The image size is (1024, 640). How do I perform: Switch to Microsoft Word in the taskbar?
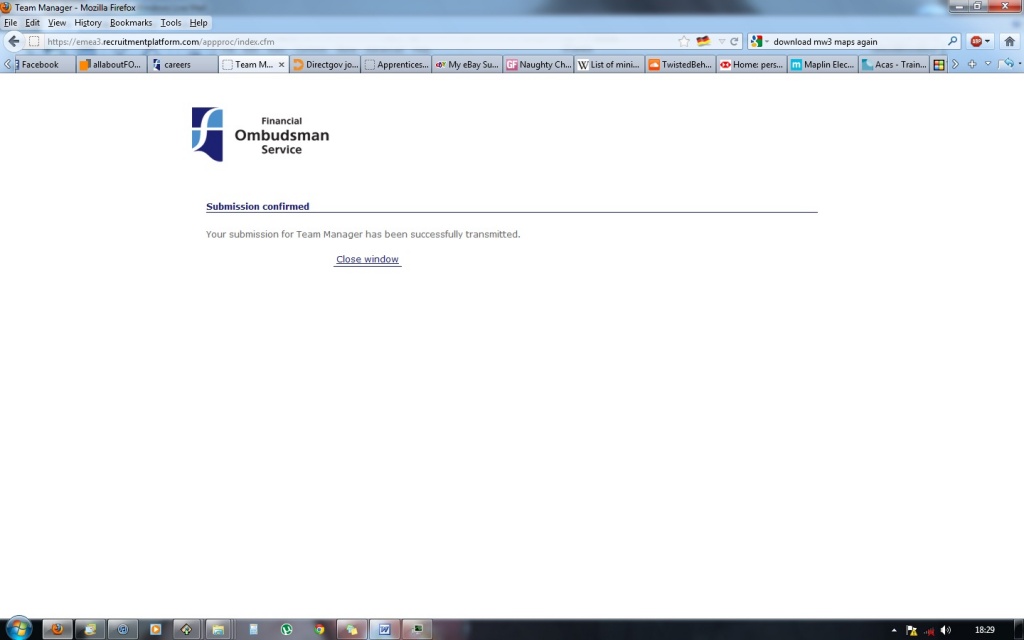[384, 629]
